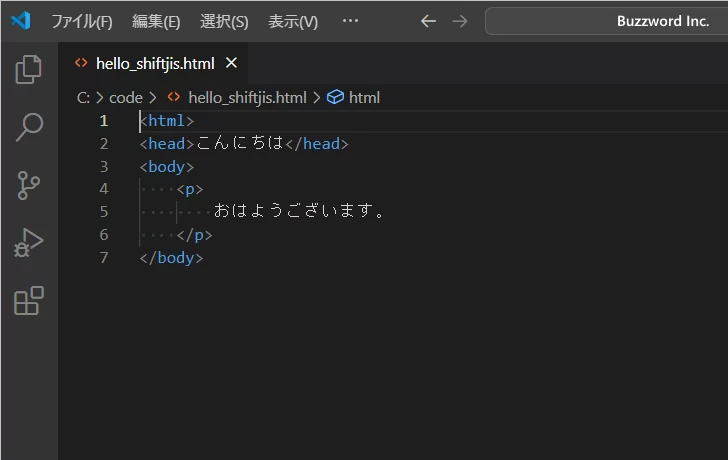This screenshot has width=728, height=460.
Task: Click the opening <head> tag
Action: click(x=167, y=144)
